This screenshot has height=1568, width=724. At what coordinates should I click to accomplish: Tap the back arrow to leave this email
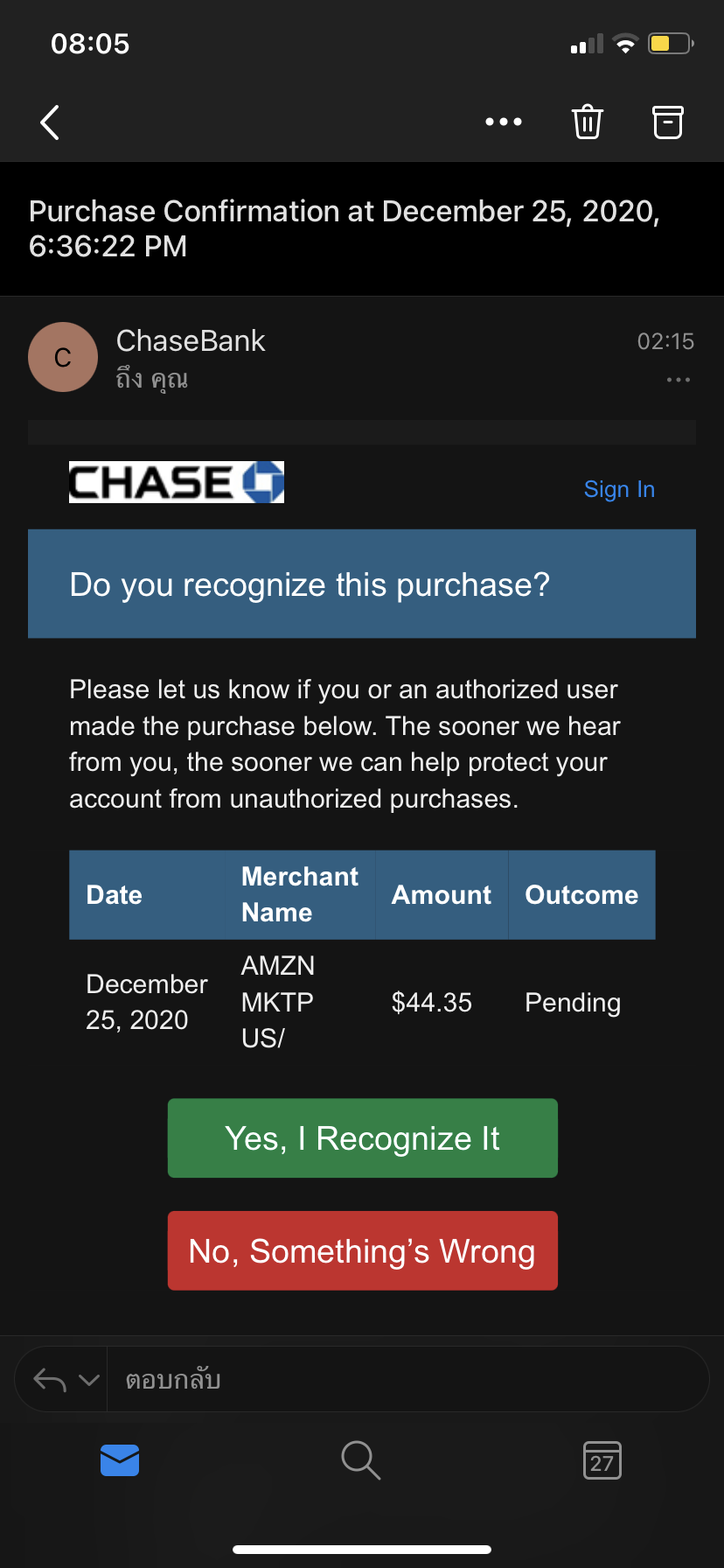tap(51, 122)
